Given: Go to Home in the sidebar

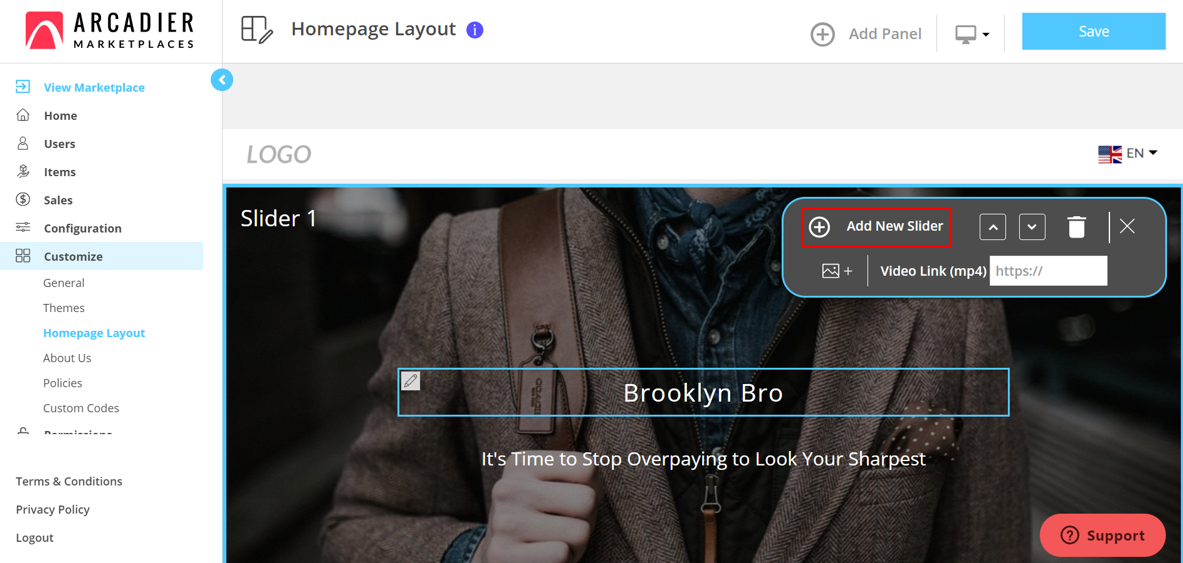Looking at the screenshot, I should [x=60, y=115].
